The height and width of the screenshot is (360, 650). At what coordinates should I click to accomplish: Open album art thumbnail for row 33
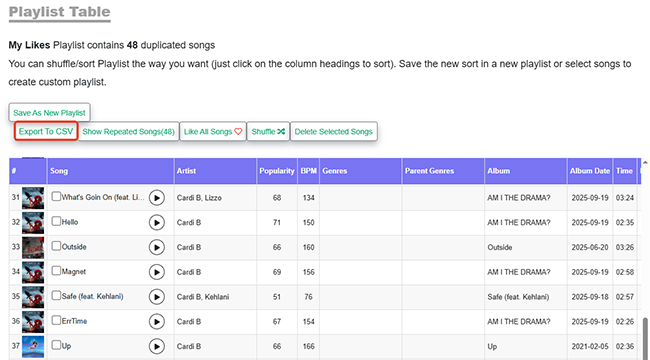(33, 248)
